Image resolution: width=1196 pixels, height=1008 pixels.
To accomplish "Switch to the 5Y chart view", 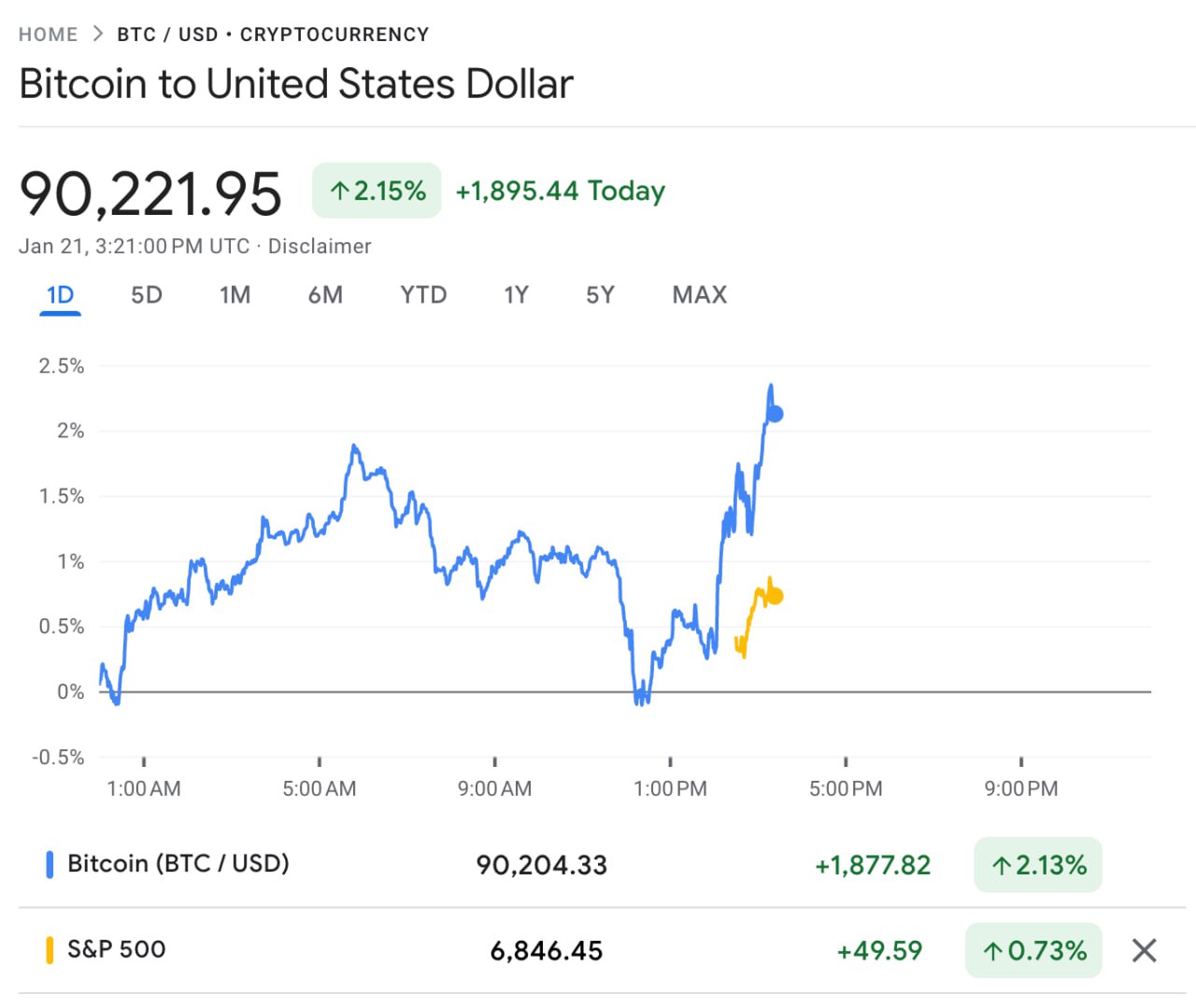I will click(600, 295).
